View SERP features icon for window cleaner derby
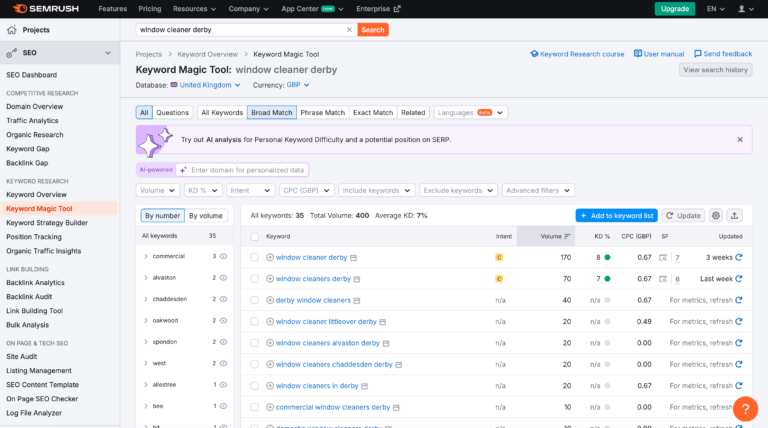Image resolution: width=768 pixels, height=428 pixels. coord(663,258)
